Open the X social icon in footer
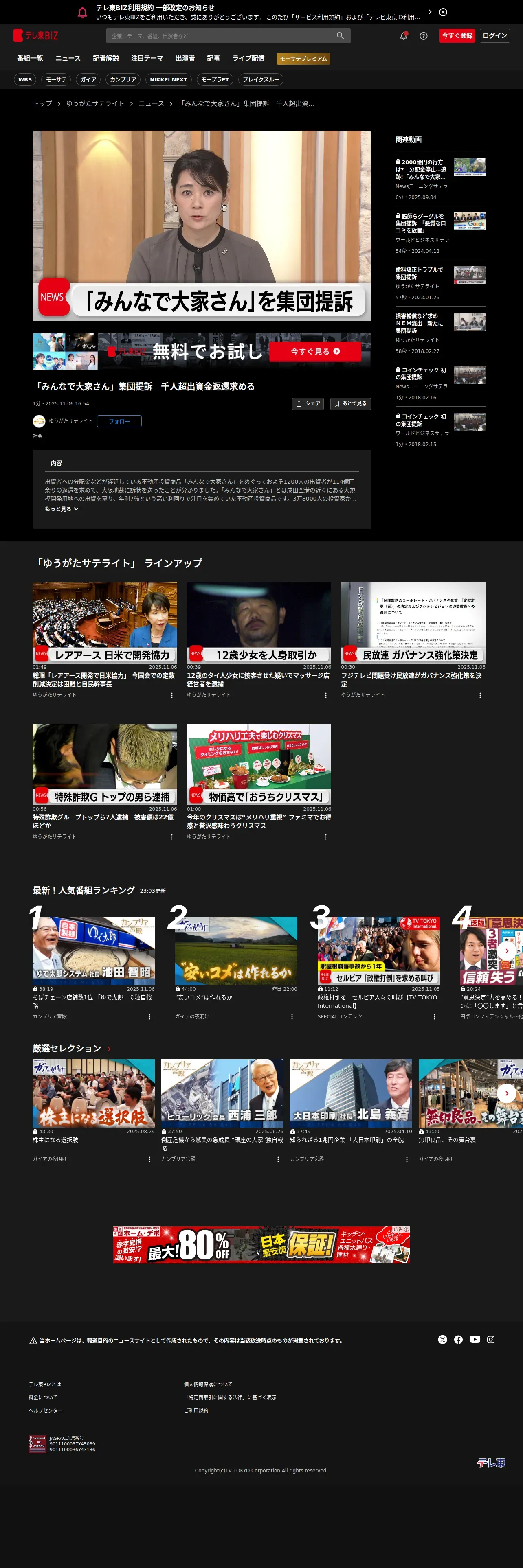Viewport: 523px width, 1568px height. [x=443, y=1340]
